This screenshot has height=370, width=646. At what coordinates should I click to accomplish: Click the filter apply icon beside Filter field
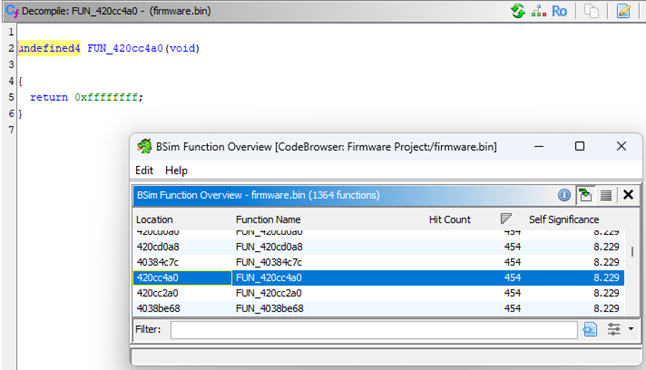(x=590, y=329)
